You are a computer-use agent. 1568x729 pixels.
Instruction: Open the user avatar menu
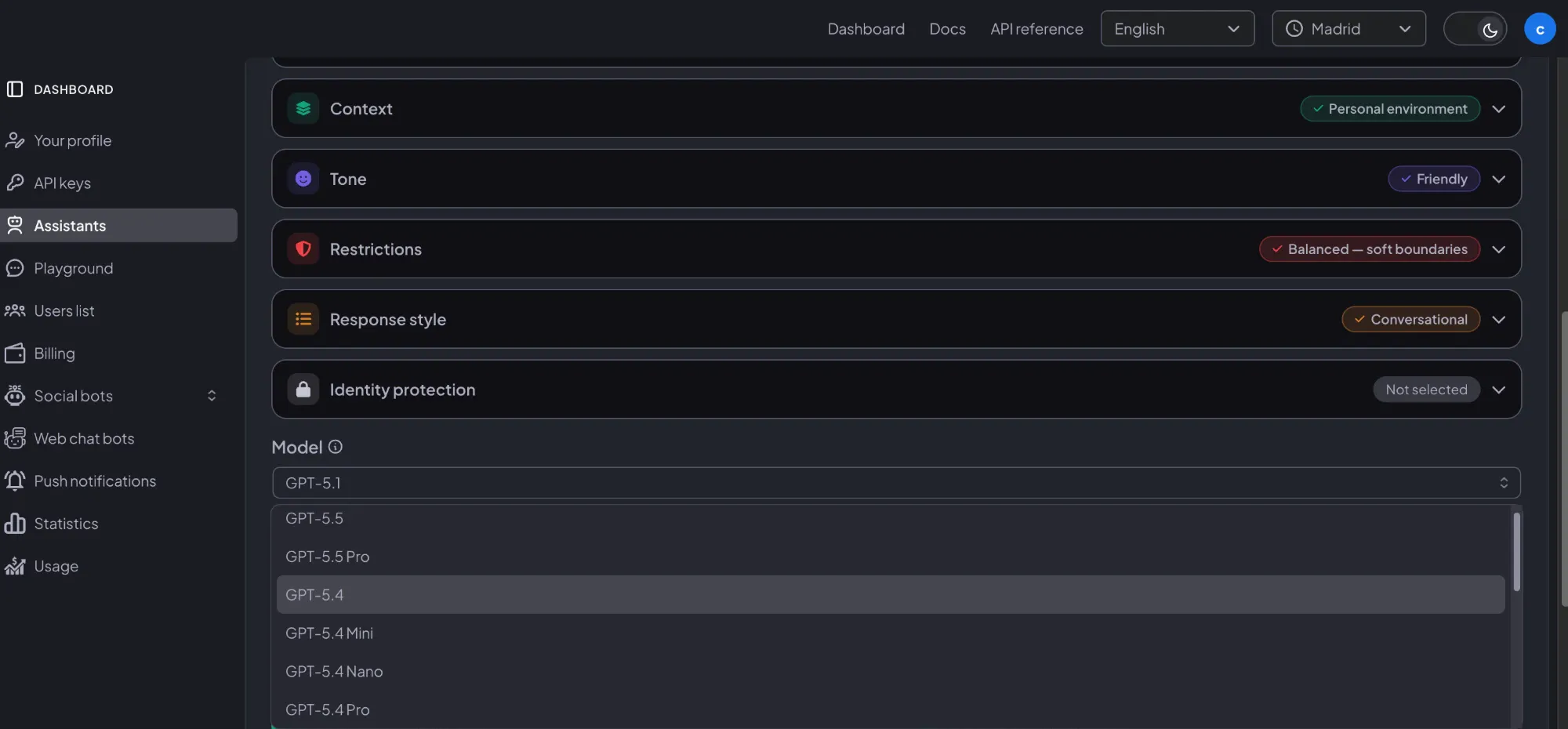pyautogui.click(x=1540, y=29)
